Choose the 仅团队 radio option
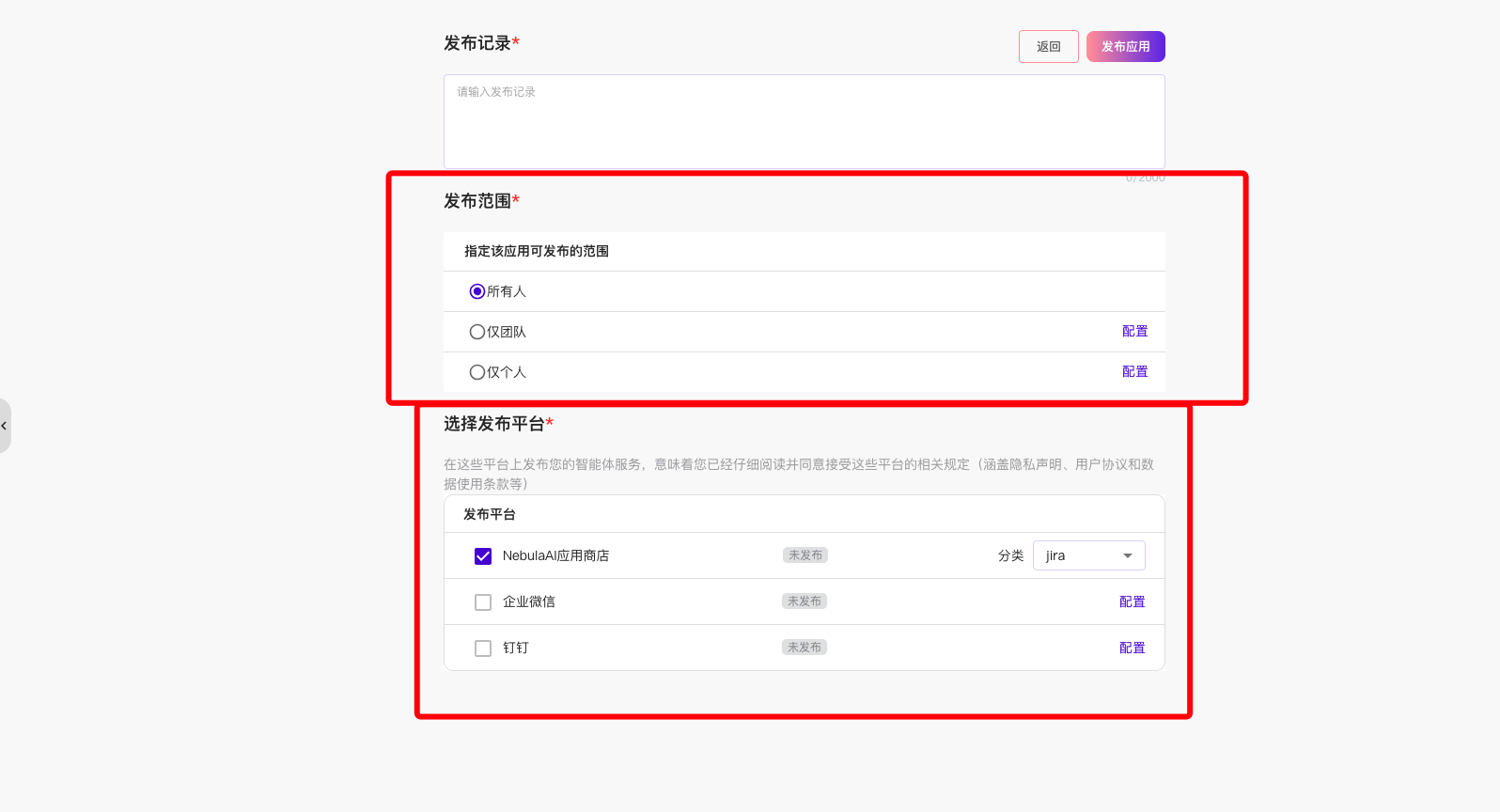This screenshot has width=1500, height=812. [x=477, y=332]
